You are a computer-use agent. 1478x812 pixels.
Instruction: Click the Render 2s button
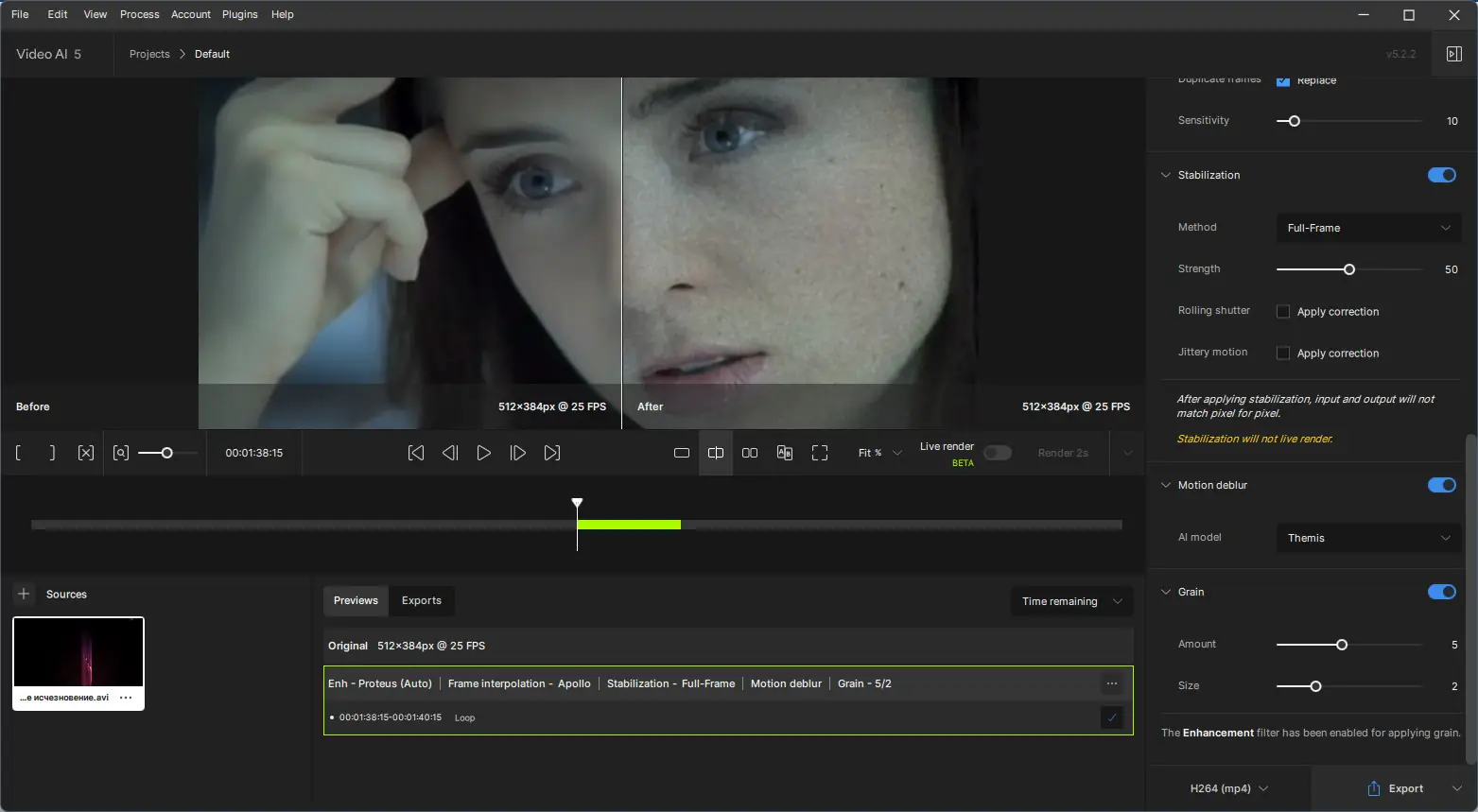click(x=1063, y=453)
